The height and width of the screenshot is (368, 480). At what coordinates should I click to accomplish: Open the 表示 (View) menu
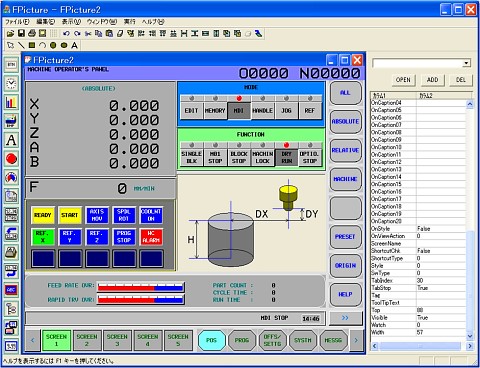[71, 22]
